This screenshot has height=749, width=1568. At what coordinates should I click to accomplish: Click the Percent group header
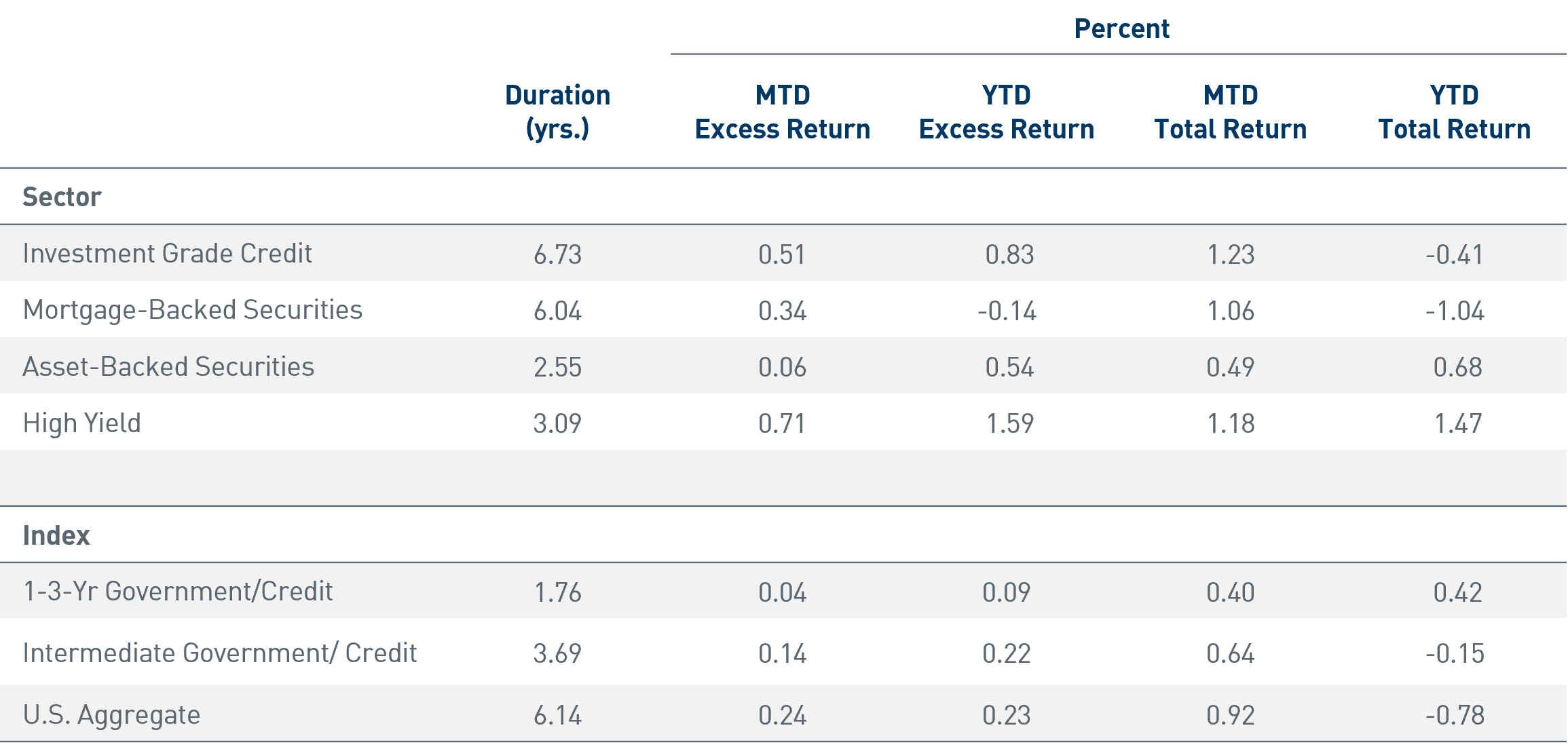point(1121,28)
